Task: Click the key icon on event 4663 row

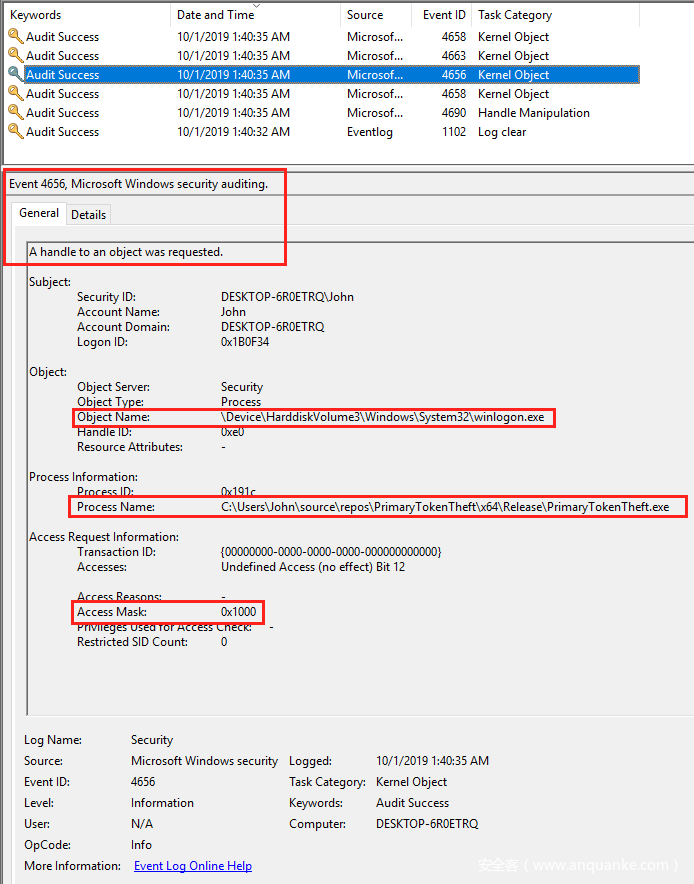Action: (x=15, y=56)
